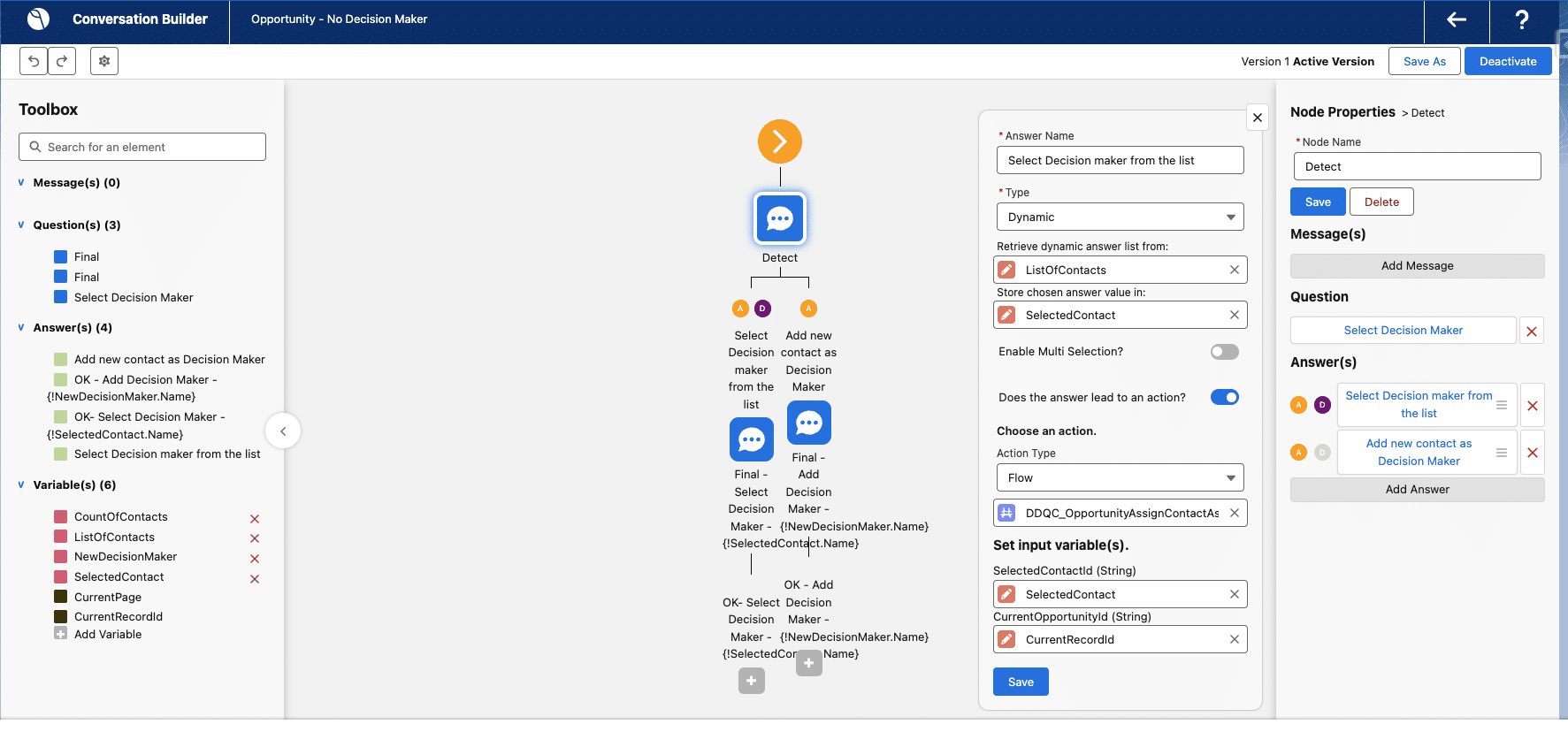Click the orange start node
Image resolution: width=1568 pixels, height=732 pixels.
point(780,141)
